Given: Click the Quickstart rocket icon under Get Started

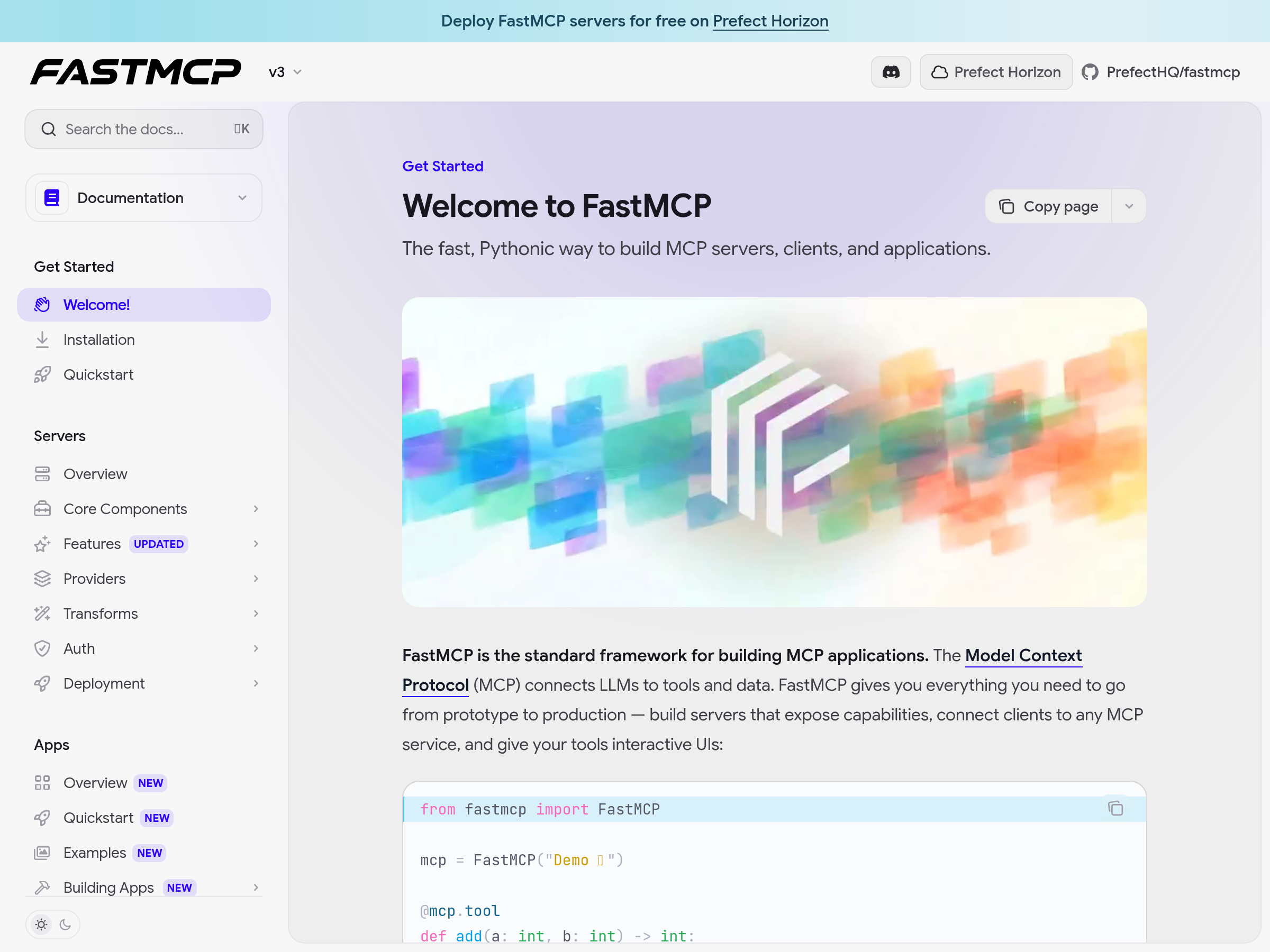Looking at the screenshot, I should (x=42, y=374).
